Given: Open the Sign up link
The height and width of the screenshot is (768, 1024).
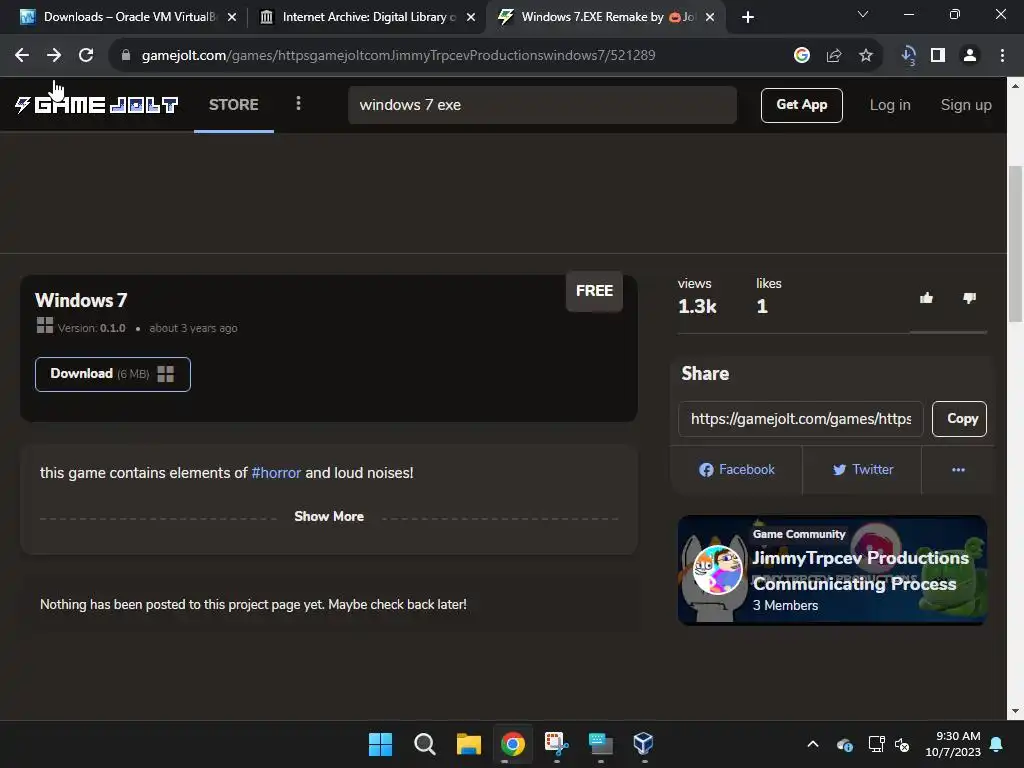Looking at the screenshot, I should (x=966, y=105).
